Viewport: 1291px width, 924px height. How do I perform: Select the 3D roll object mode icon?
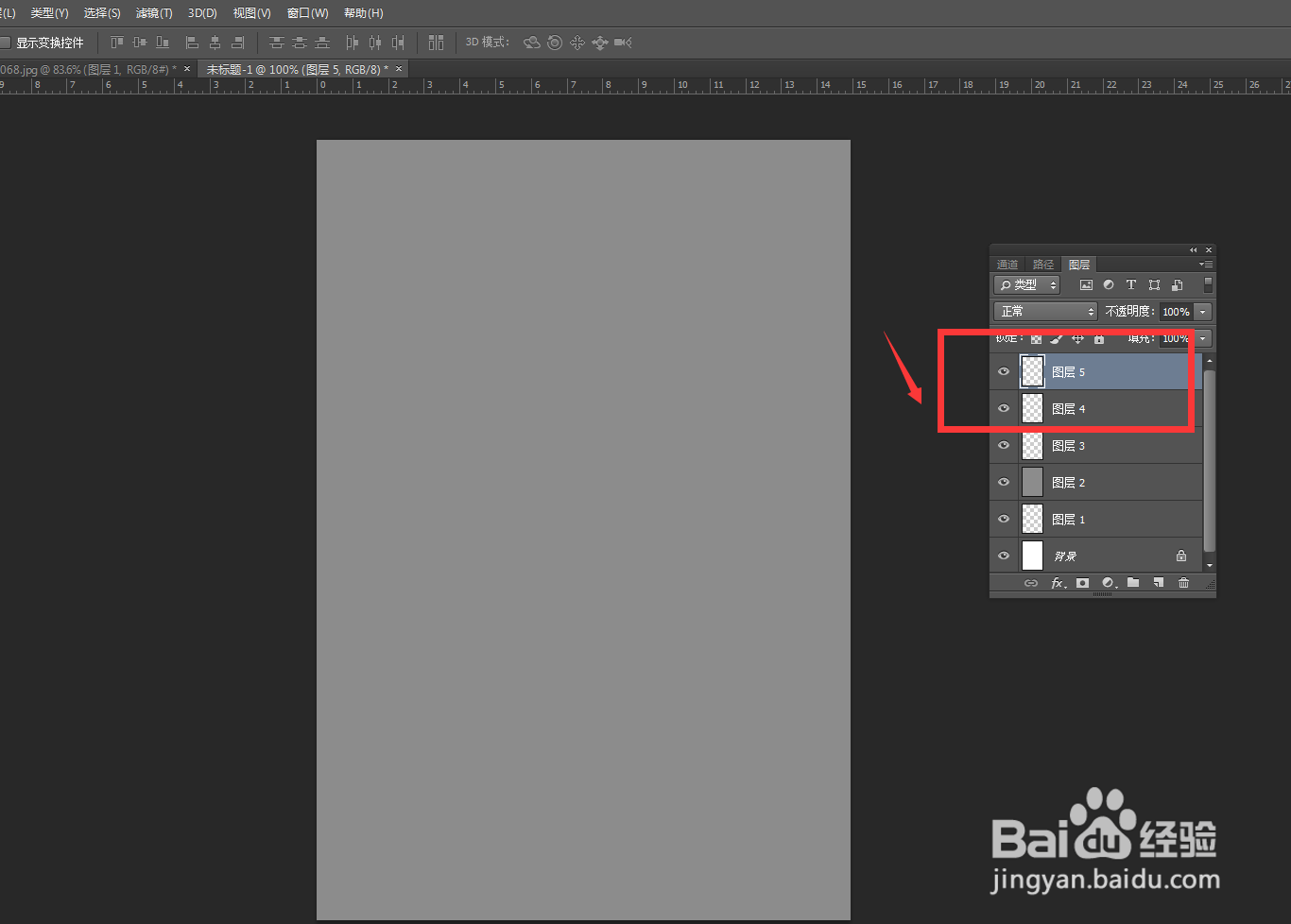[555, 43]
